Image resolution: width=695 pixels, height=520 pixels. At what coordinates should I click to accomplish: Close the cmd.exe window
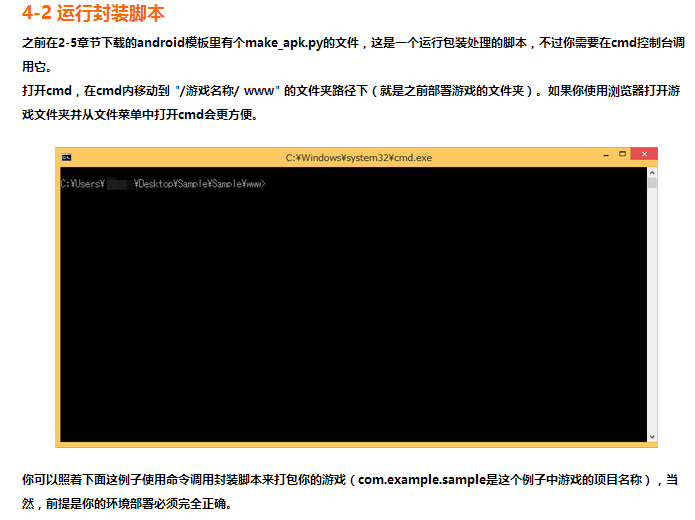[x=644, y=154]
